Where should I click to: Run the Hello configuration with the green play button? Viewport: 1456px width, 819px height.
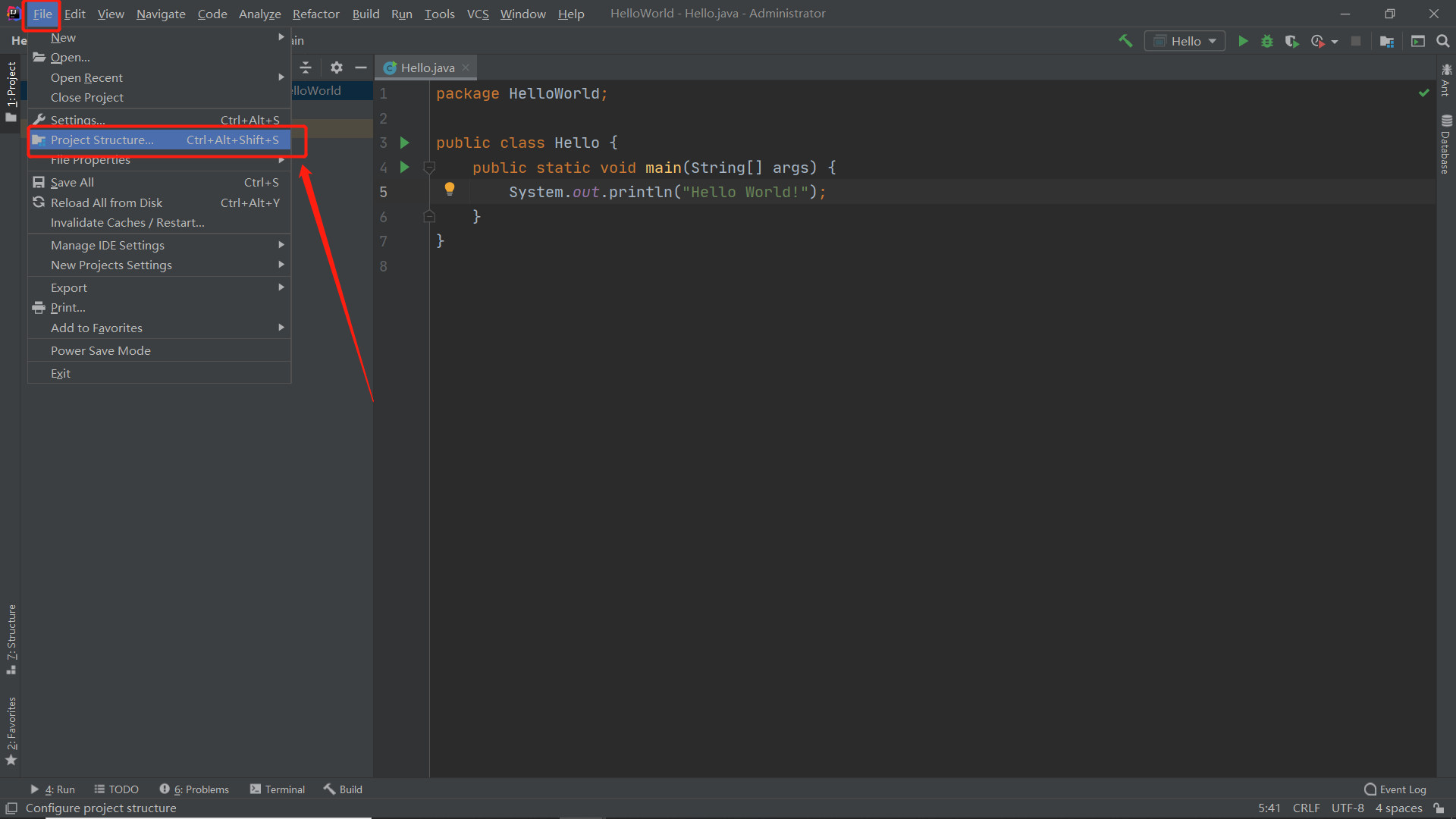pos(1243,41)
